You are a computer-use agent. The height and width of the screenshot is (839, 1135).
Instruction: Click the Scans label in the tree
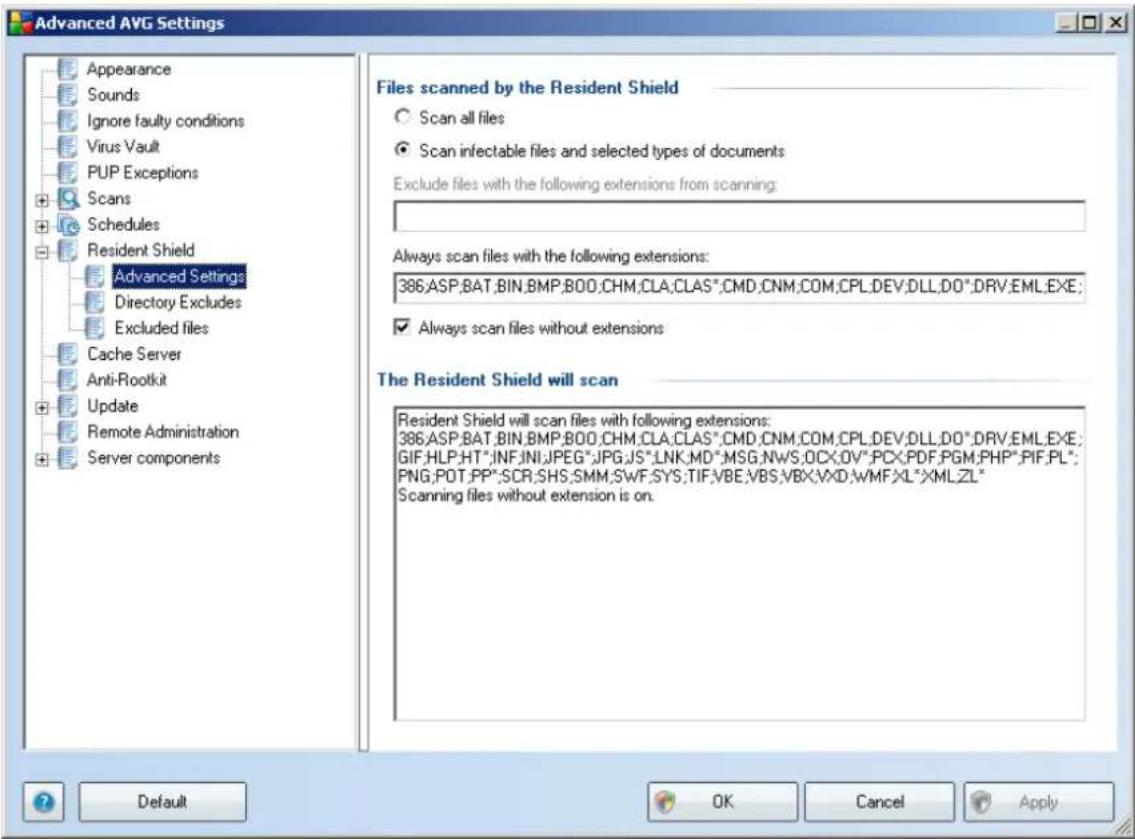(109, 198)
